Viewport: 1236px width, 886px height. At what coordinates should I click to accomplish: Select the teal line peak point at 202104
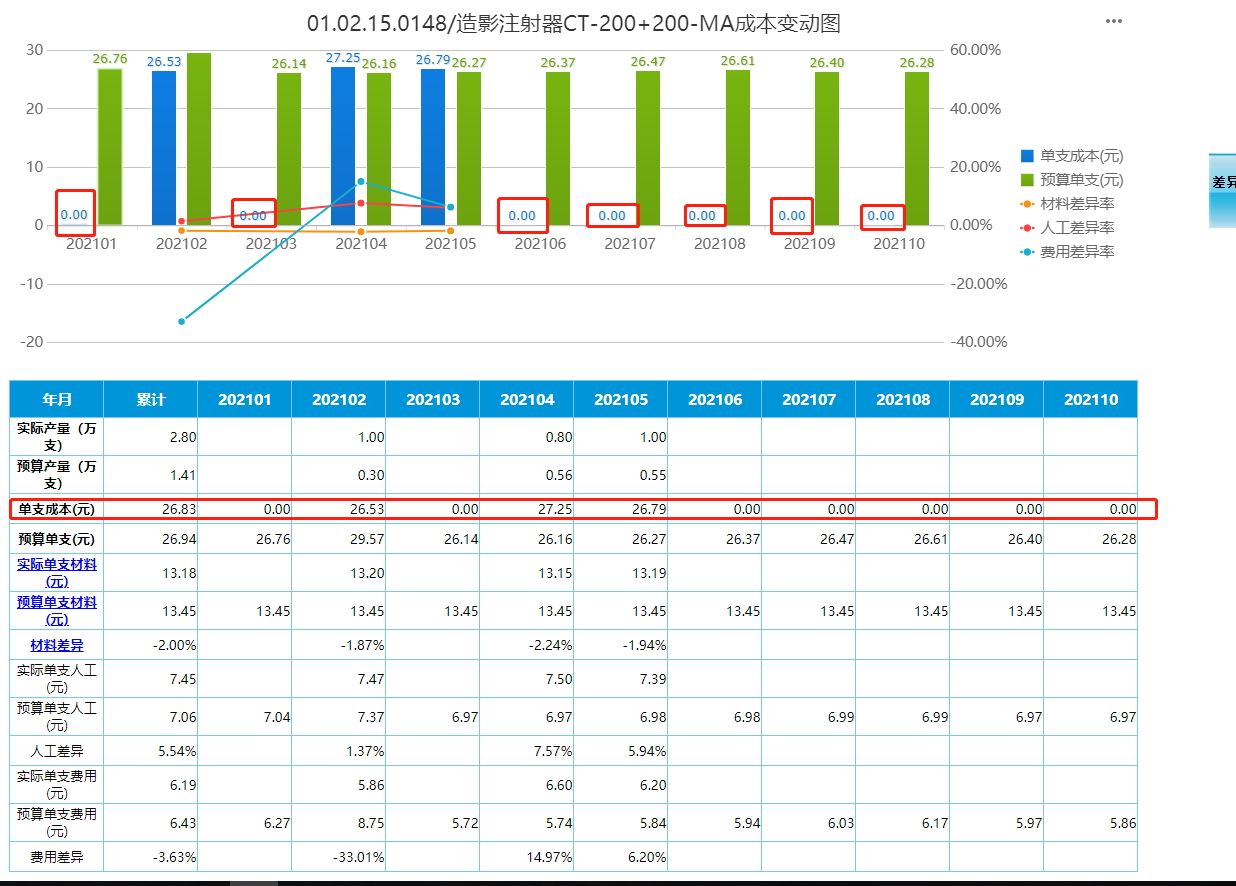(360, 182)
